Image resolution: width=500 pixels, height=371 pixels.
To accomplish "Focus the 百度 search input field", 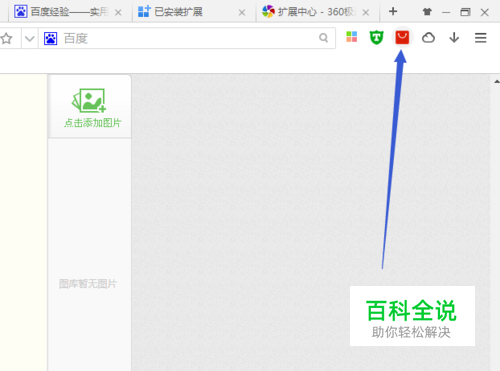I will 187,38.
